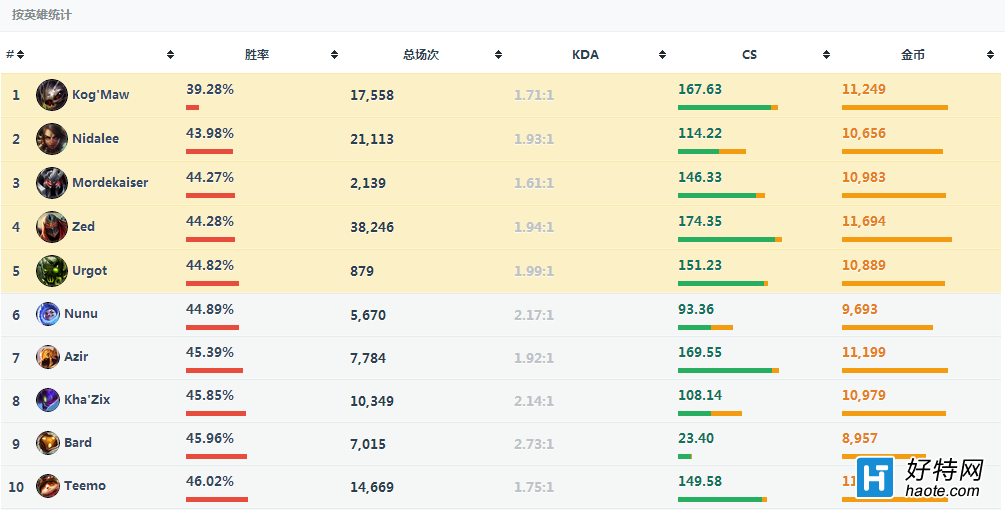Open Nidalee name link
This screenshot has height=510, width=1005.
[x=96, y=138]
